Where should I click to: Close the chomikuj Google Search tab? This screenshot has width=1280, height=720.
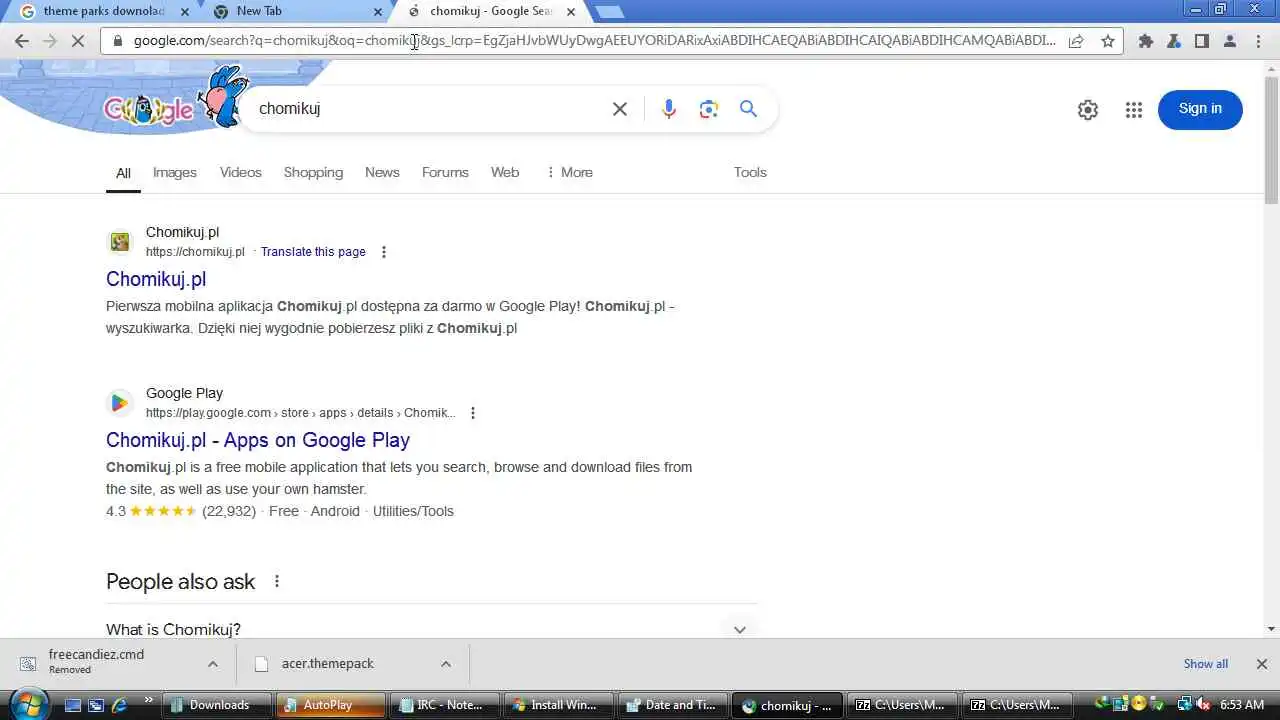(571, 12)
